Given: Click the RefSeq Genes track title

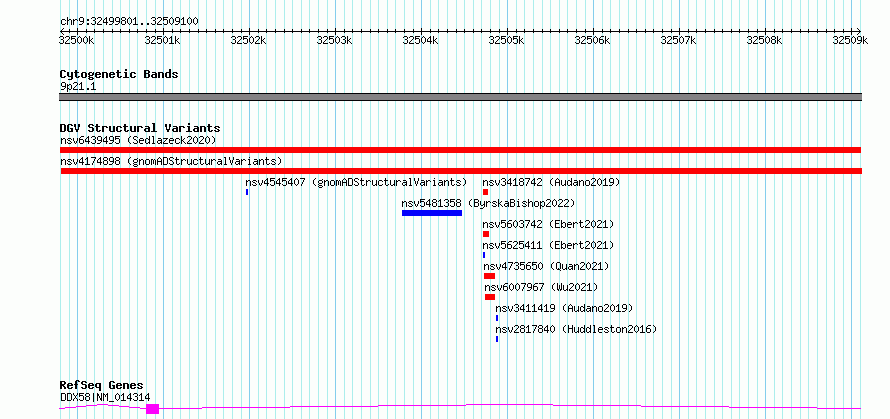Looking at the screenshot, I should pos(102,386).
